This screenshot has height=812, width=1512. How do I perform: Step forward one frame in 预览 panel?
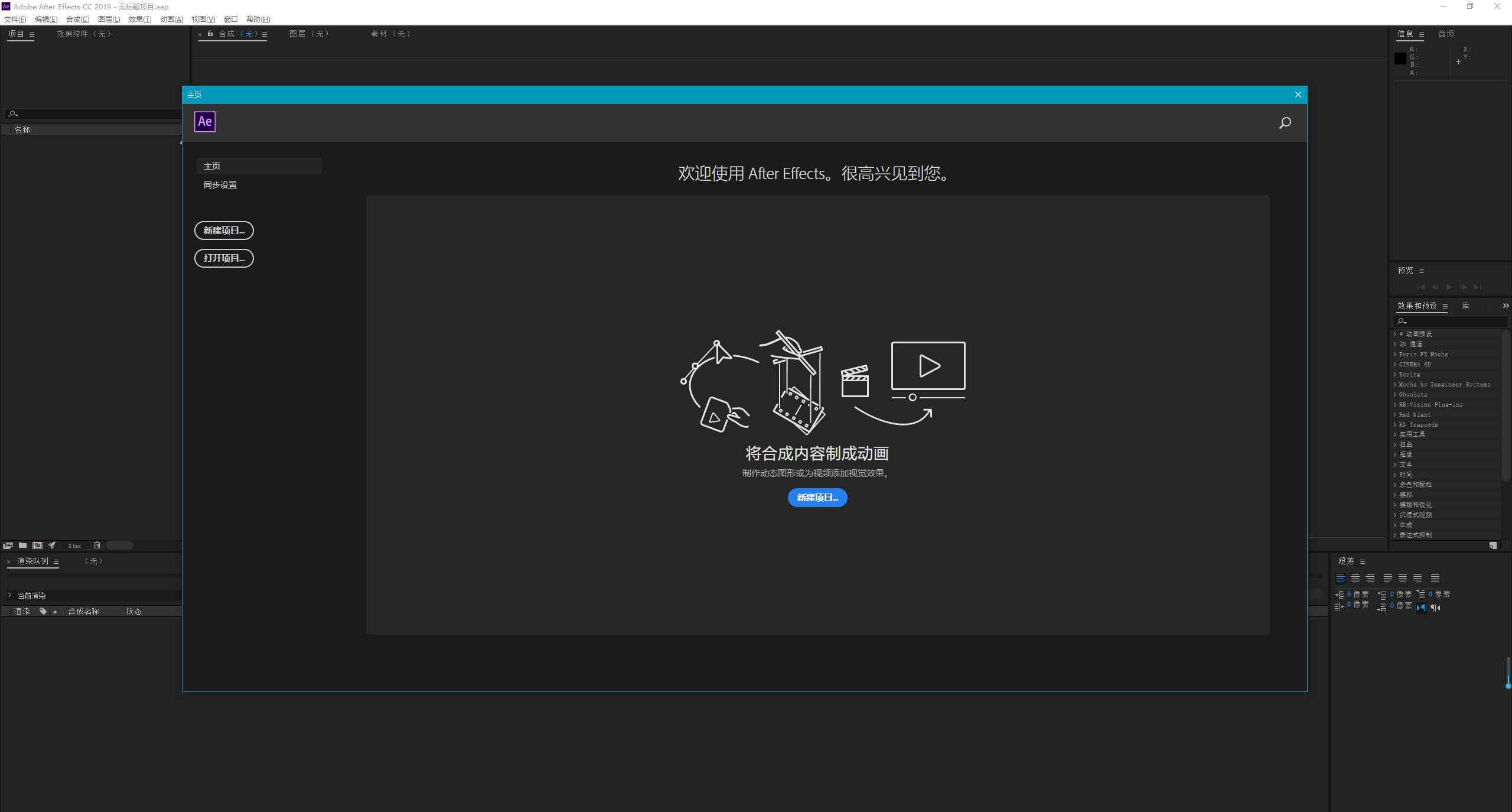click(1463, 287)
